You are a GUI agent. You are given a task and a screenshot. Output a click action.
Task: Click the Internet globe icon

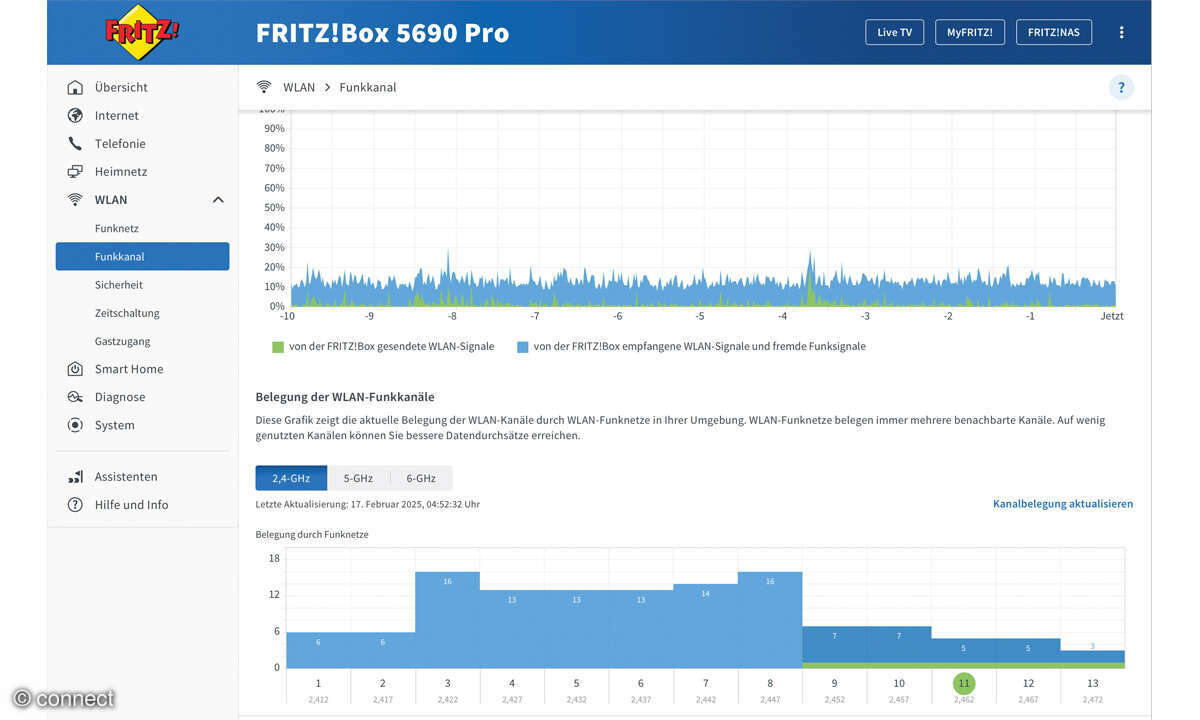point(75,115)
